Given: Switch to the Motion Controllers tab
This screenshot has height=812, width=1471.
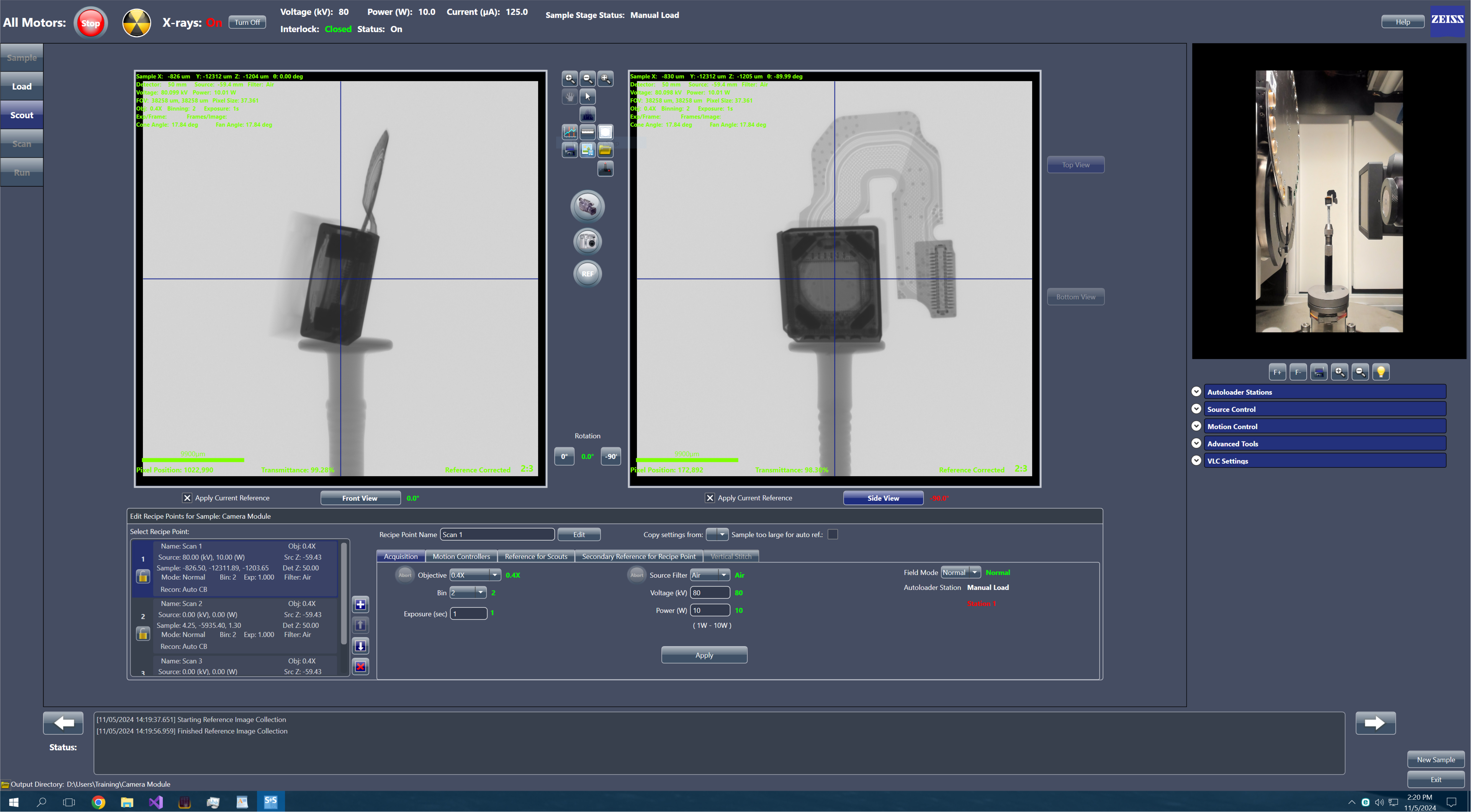Looking at the screenshot, I should [461, 556].
